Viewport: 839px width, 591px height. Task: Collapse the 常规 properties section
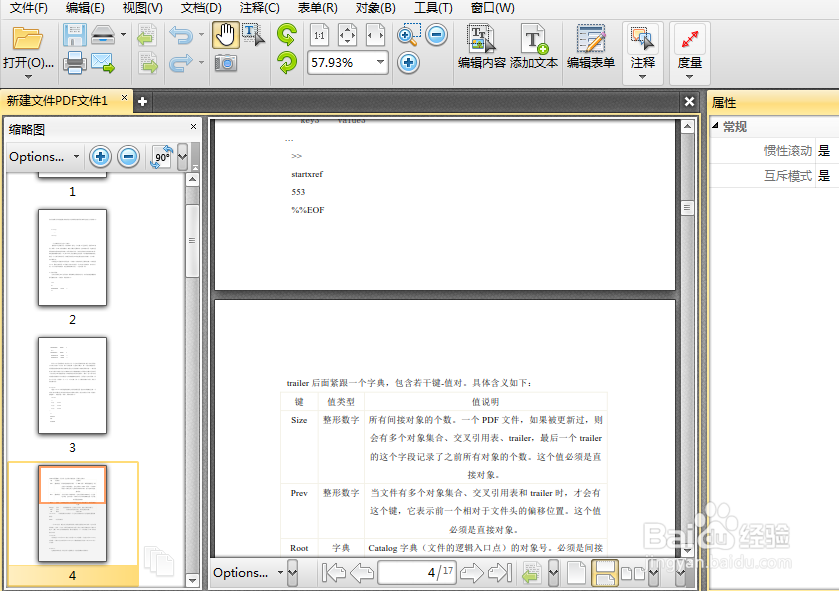(715, 126)
